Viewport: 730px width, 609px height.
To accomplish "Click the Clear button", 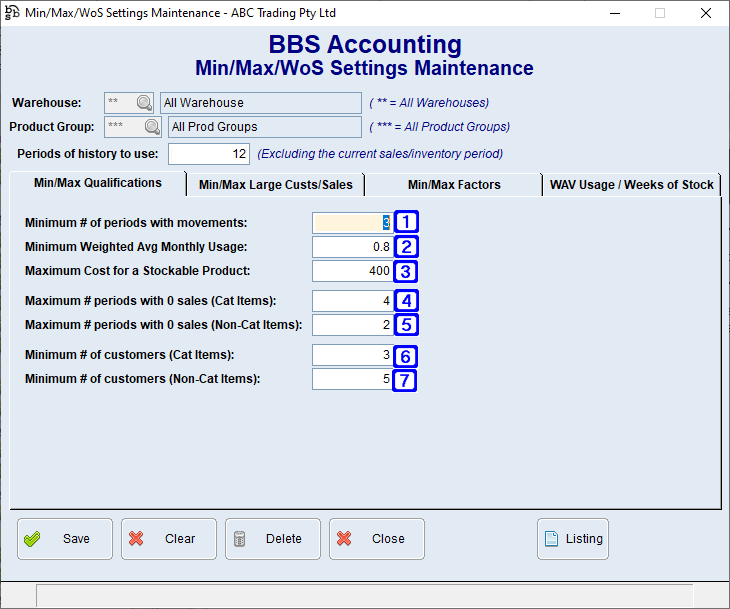I will [x=169, y=539].
